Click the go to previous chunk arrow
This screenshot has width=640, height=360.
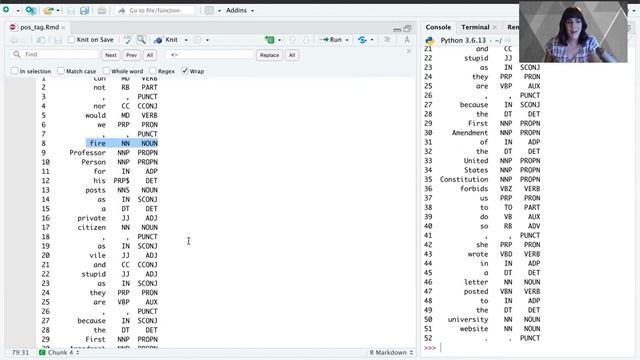tap(292, 40)
